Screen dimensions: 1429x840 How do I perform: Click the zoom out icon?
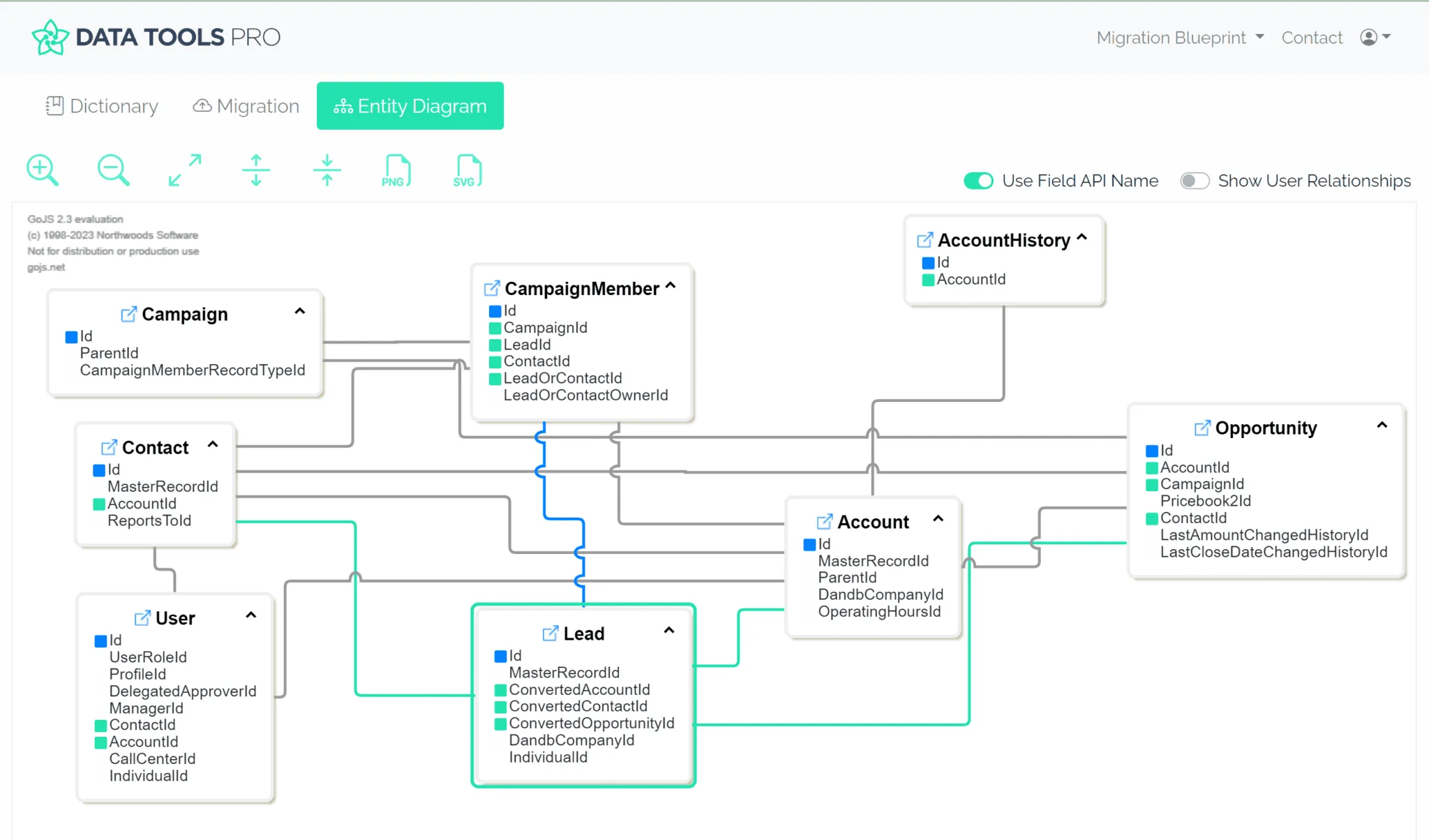click(114, 170)
